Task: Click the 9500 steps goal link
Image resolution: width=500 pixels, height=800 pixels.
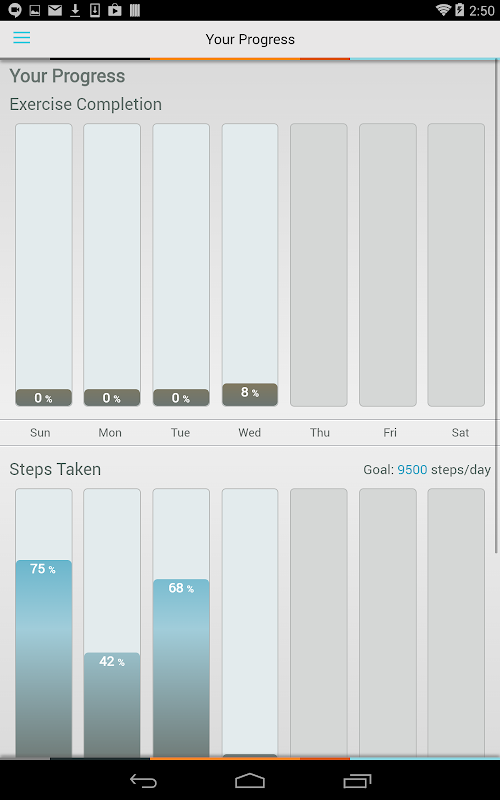Action: [x=412, y=469]
